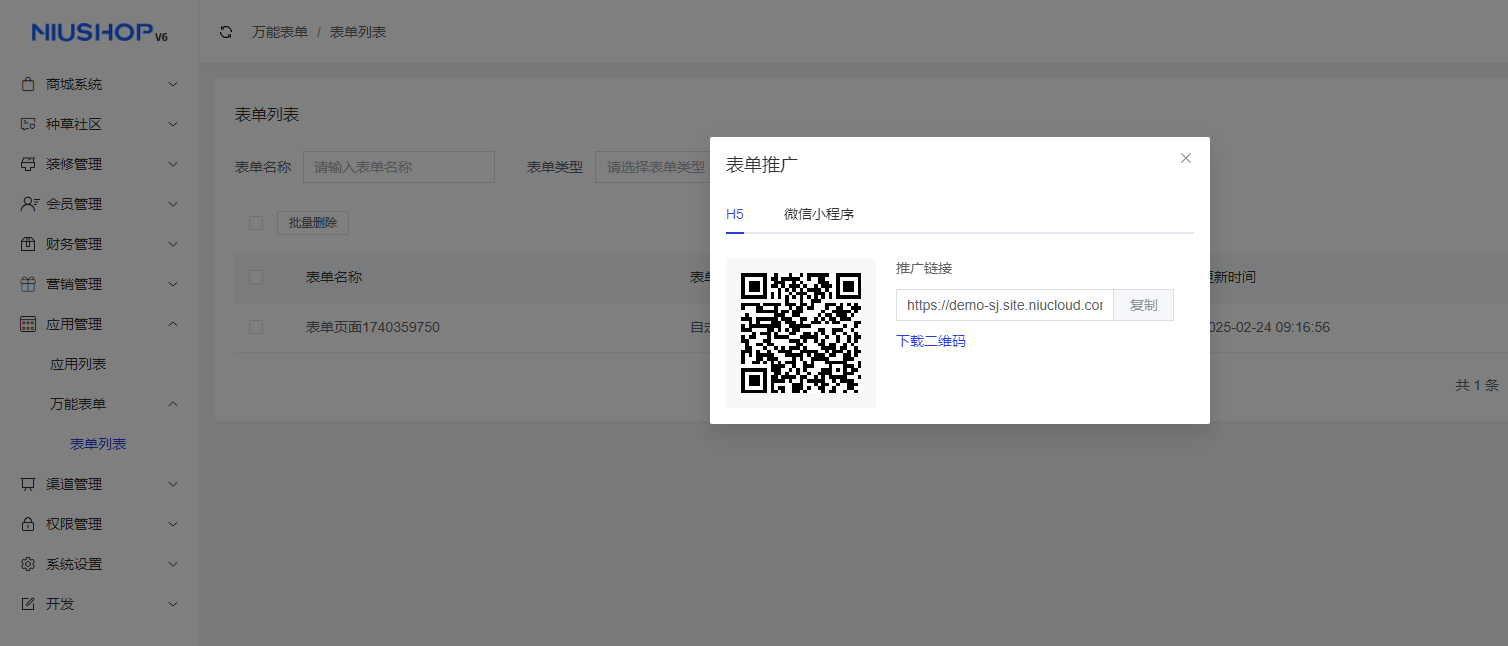The width and height of the screenshot is (1508, 646).
Task: Open 表单列表 in the sidebar
Action: (x=98, y=444)
